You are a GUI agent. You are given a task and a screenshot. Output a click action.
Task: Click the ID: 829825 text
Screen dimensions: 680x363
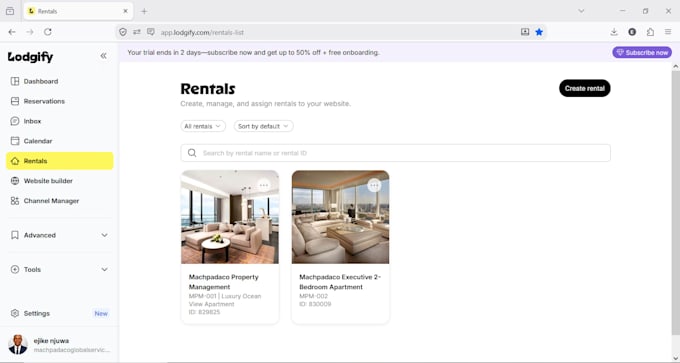tap(204, 312)
